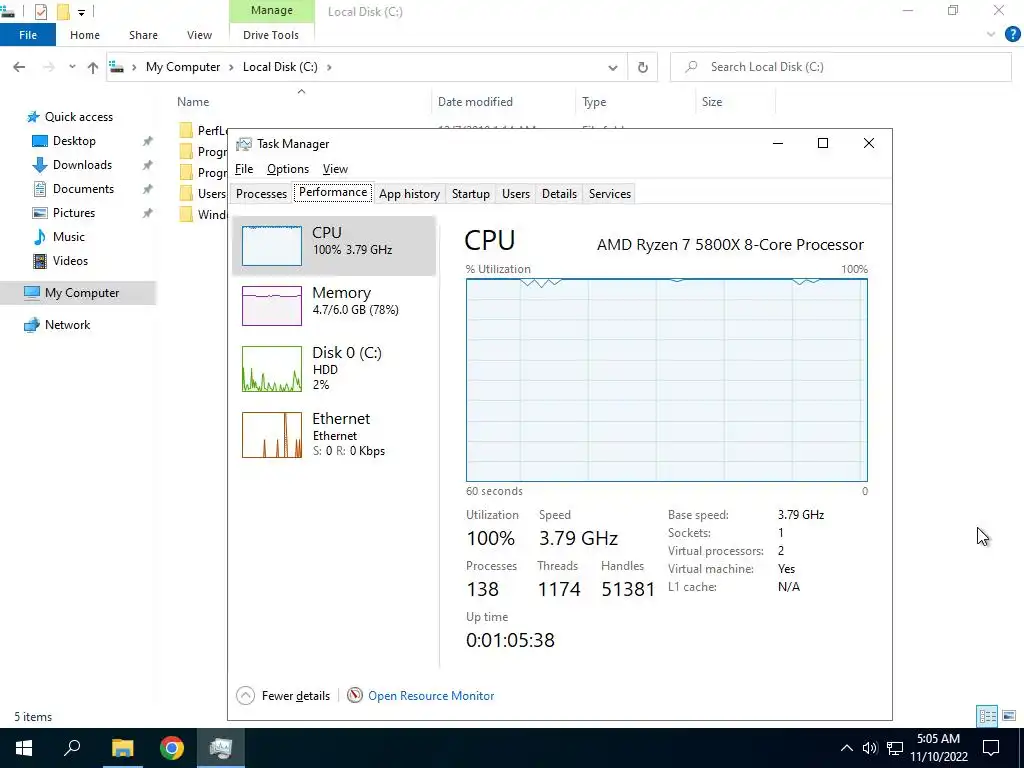
Task: Open Resource Monitor link
Action: pyautogui.click(x=431, y=696)
